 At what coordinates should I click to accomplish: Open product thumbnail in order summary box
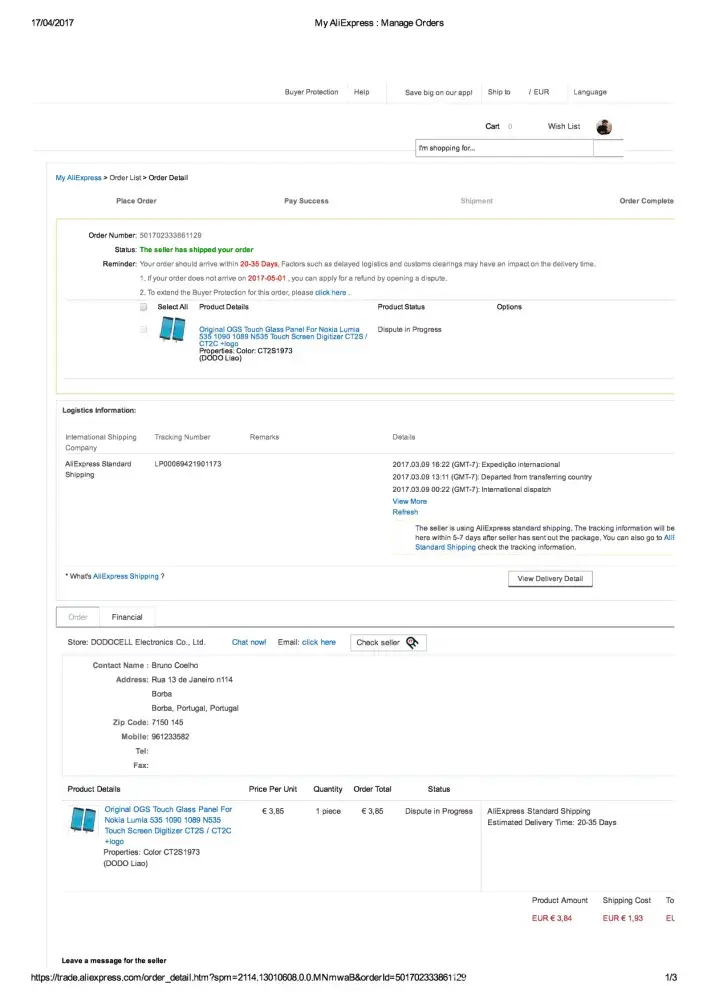[x=172, y=330]
